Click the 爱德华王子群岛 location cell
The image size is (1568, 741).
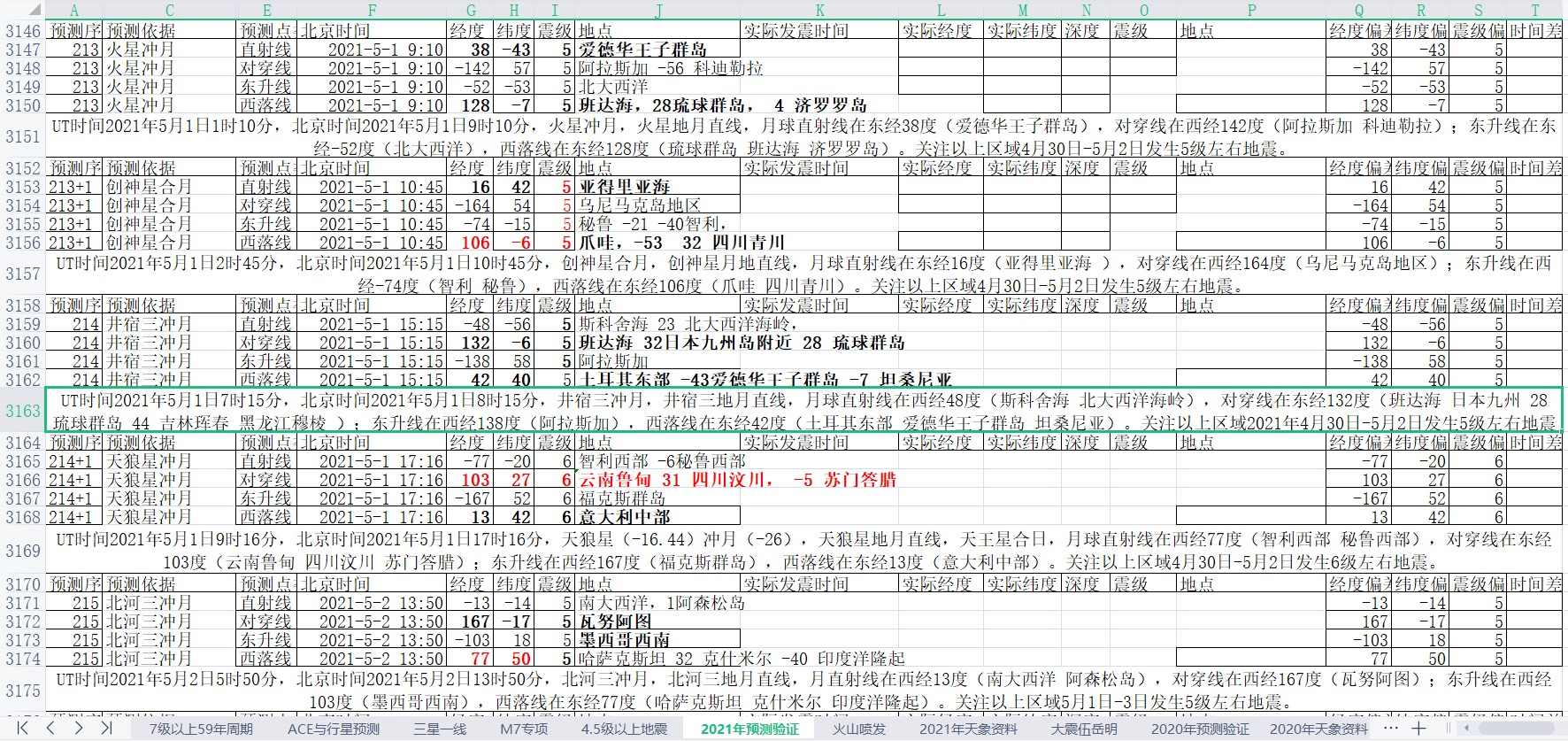[658, 50]
